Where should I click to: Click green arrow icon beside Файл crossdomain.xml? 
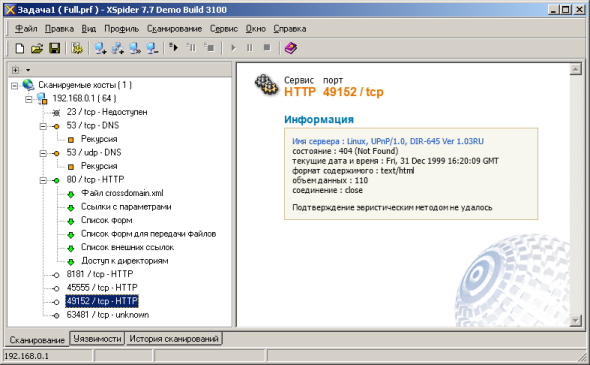pos(71,194)
